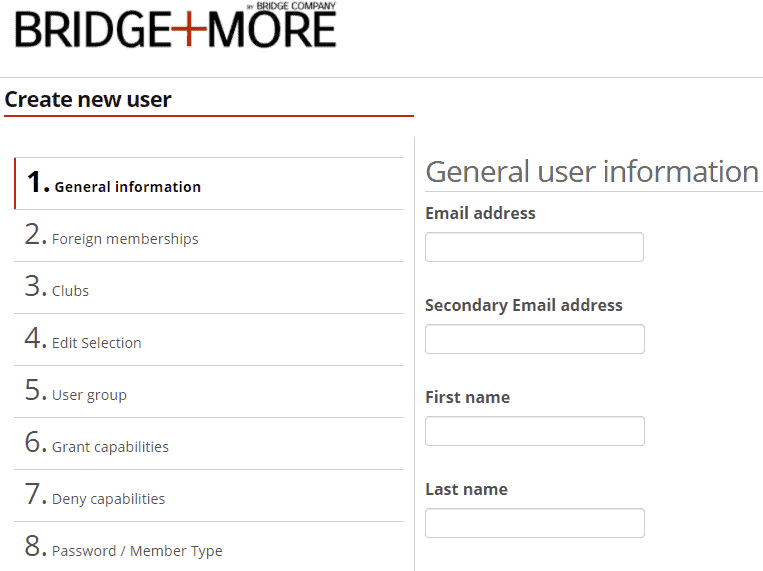
Task: Click into Secondary Email address field
Action: pyautogui.click(x=534, y=339)
